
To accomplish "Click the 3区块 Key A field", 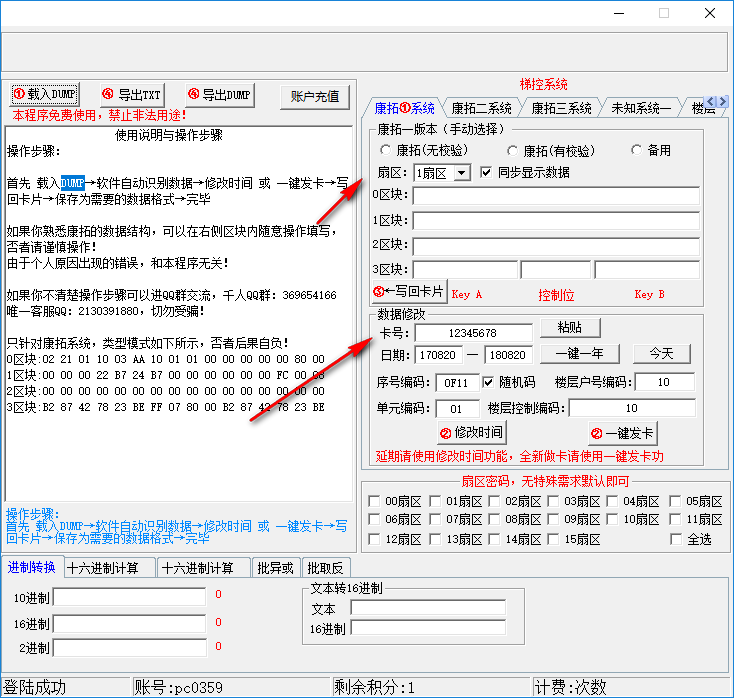I will point(465,270).
